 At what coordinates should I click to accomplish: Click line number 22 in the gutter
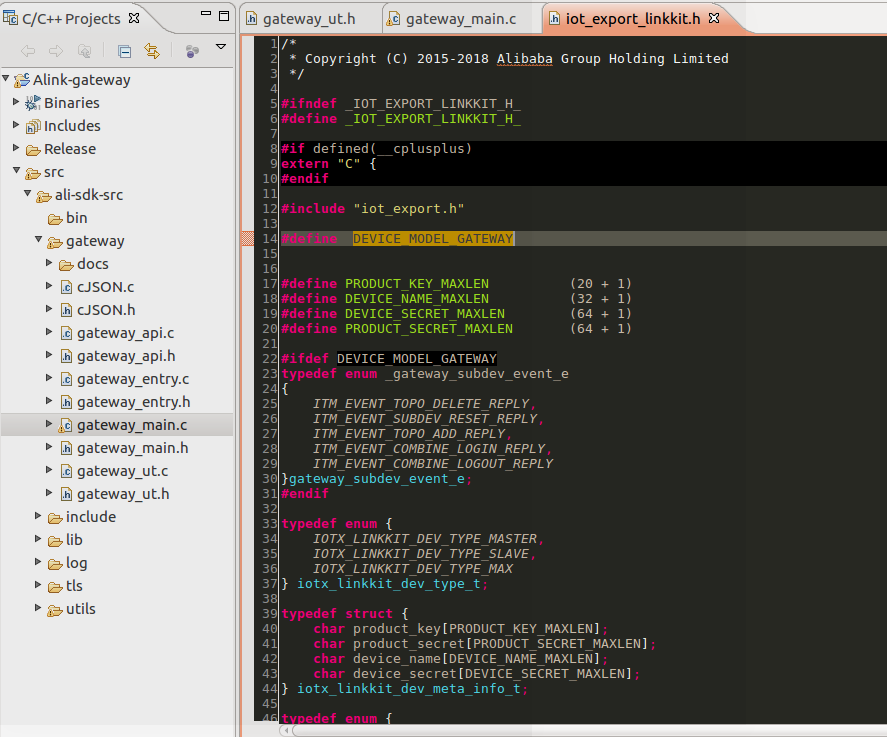(x=269, y=359)
